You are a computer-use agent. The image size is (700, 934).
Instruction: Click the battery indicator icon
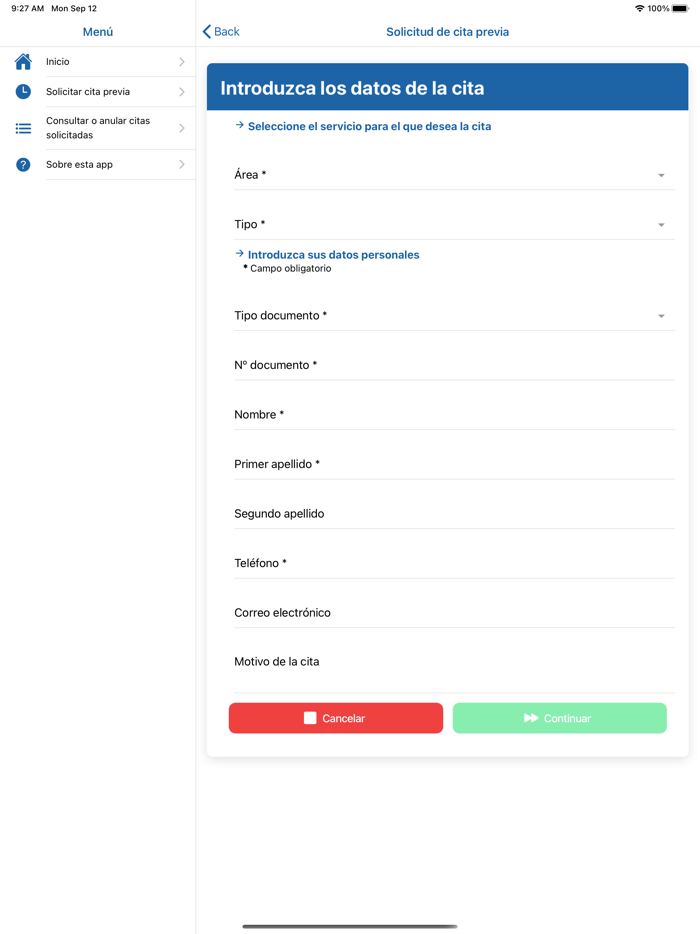pos(680,8)
